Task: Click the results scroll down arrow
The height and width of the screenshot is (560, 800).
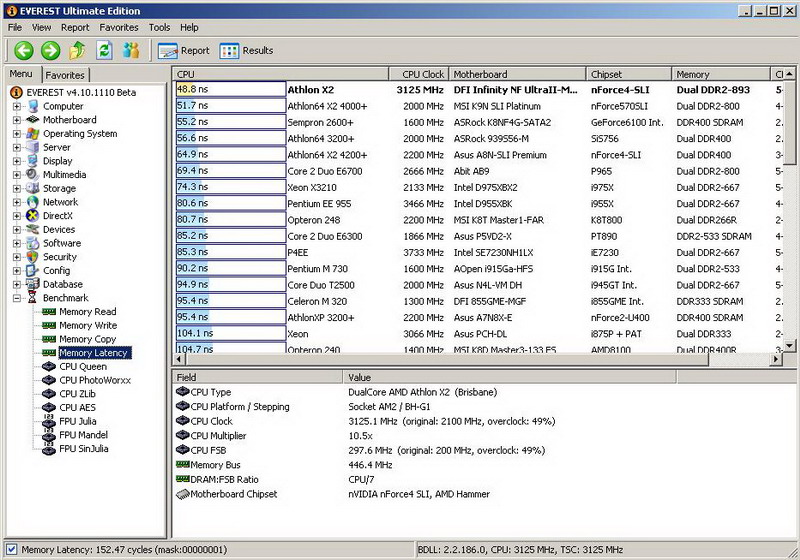Action: [x=789, y=345]
